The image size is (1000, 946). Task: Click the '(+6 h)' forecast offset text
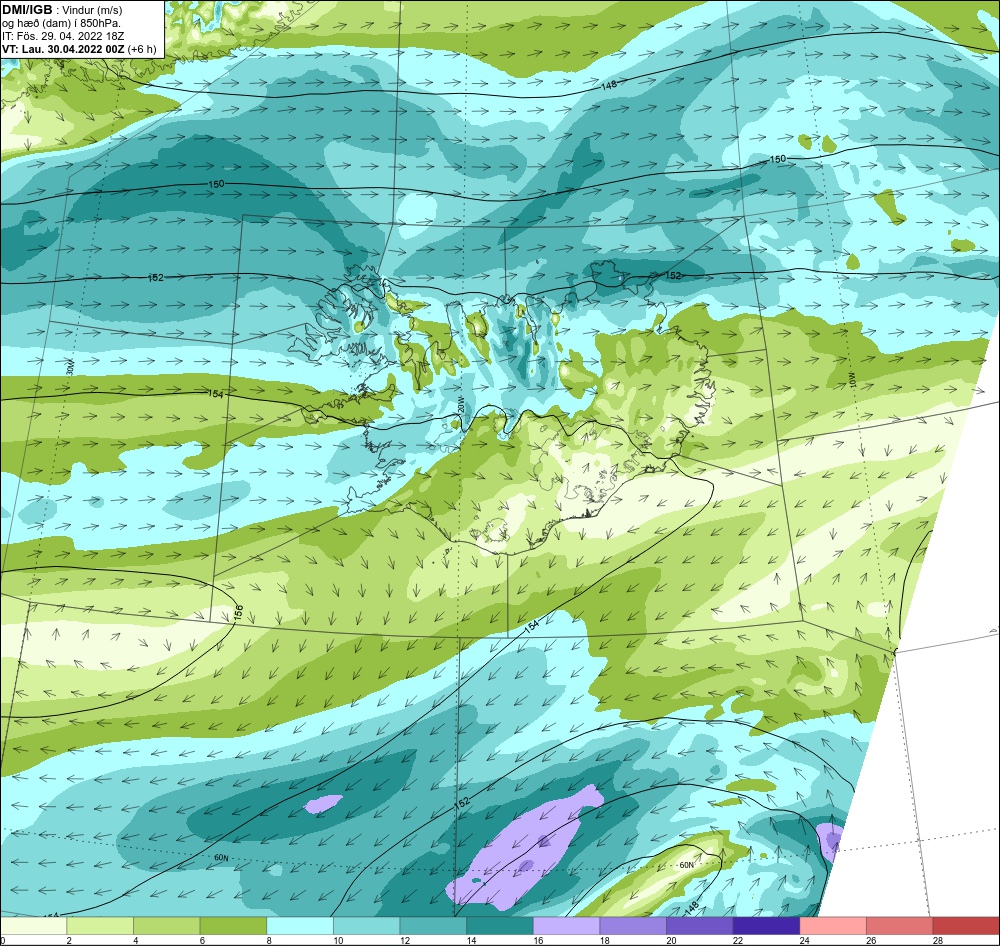coord(142,49)
